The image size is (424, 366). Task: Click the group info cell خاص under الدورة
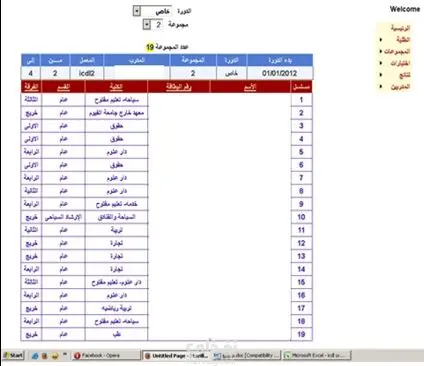click(x=231, y=73)
